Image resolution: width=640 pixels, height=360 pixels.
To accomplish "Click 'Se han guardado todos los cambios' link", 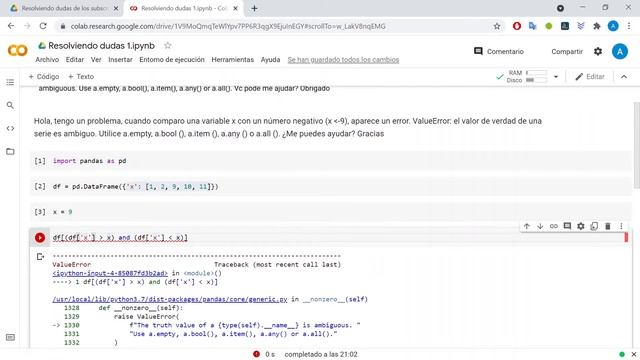I will pyautogui.click(x=343, y=60).
